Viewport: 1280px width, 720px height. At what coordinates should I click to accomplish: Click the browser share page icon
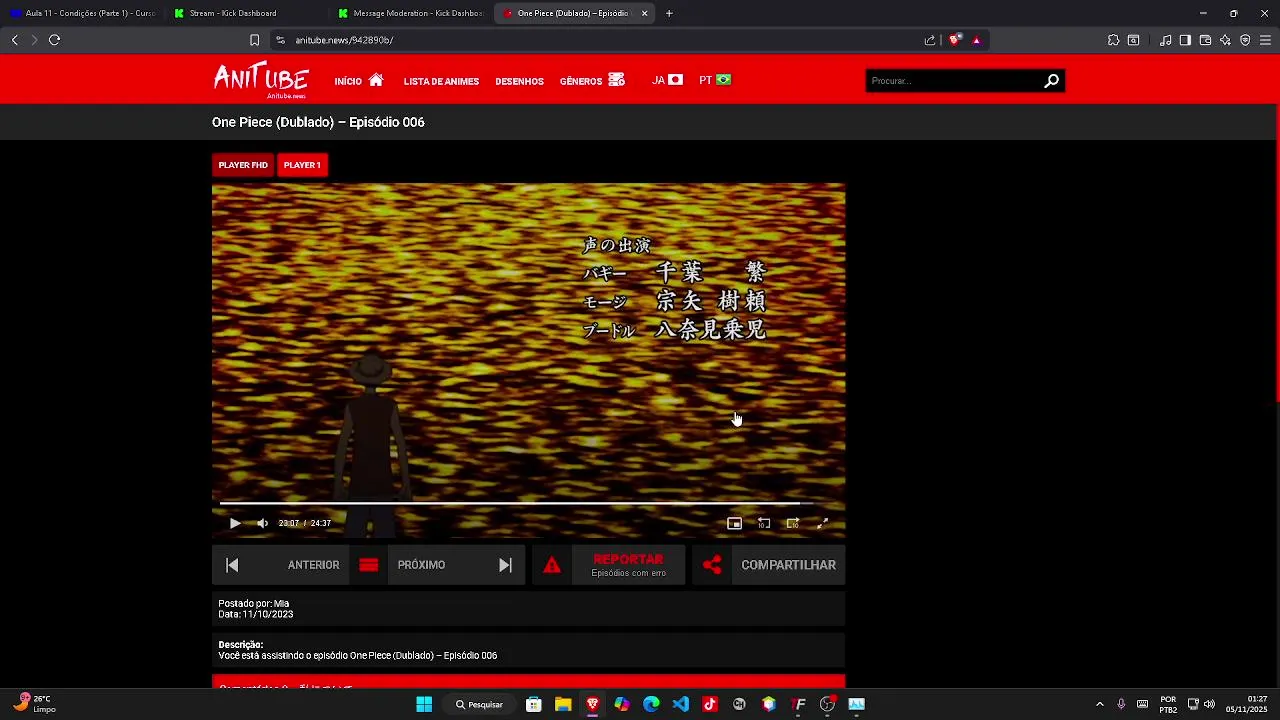[x=930, y=40]
